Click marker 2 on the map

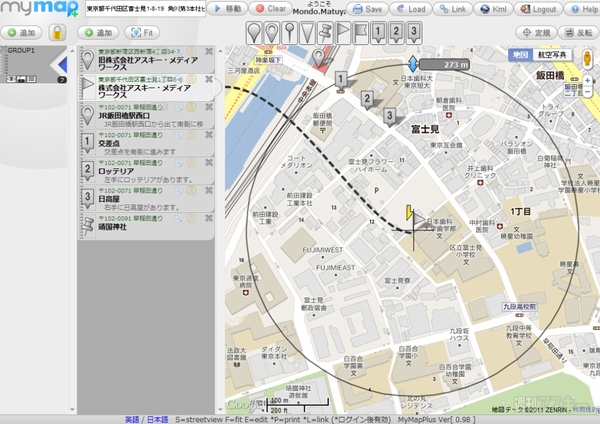367,99
